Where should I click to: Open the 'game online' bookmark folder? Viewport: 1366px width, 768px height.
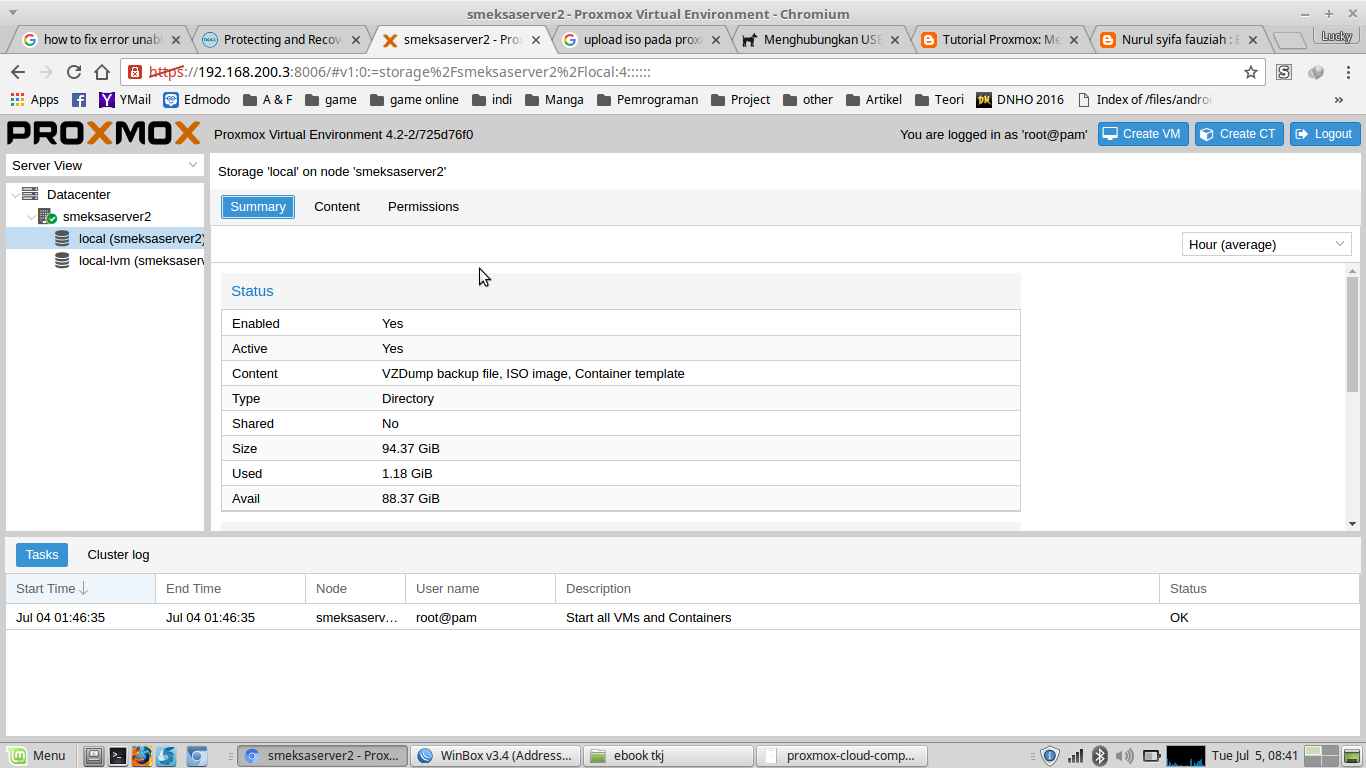point(414,99)
